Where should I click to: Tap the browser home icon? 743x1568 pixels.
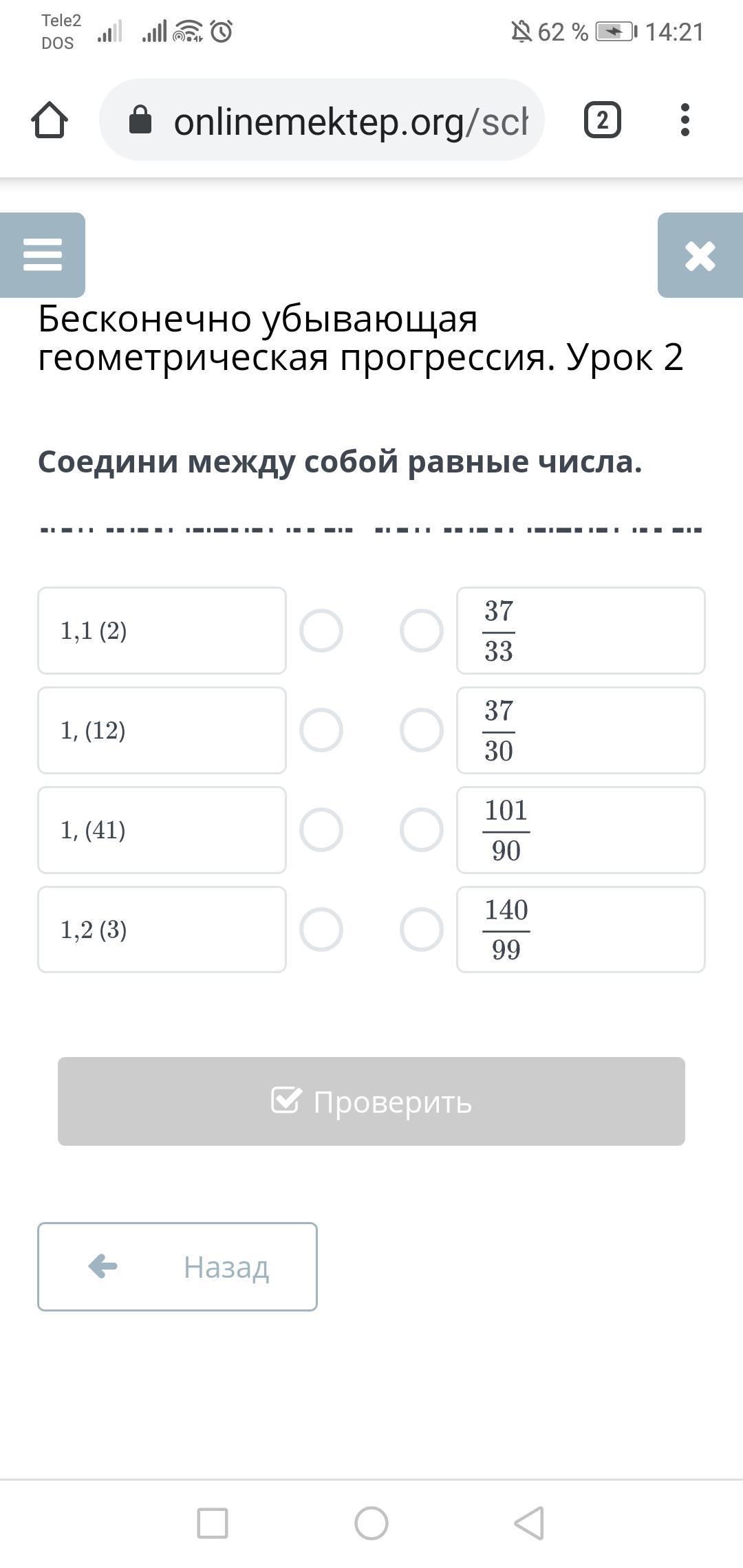click(x=50, y=120)
